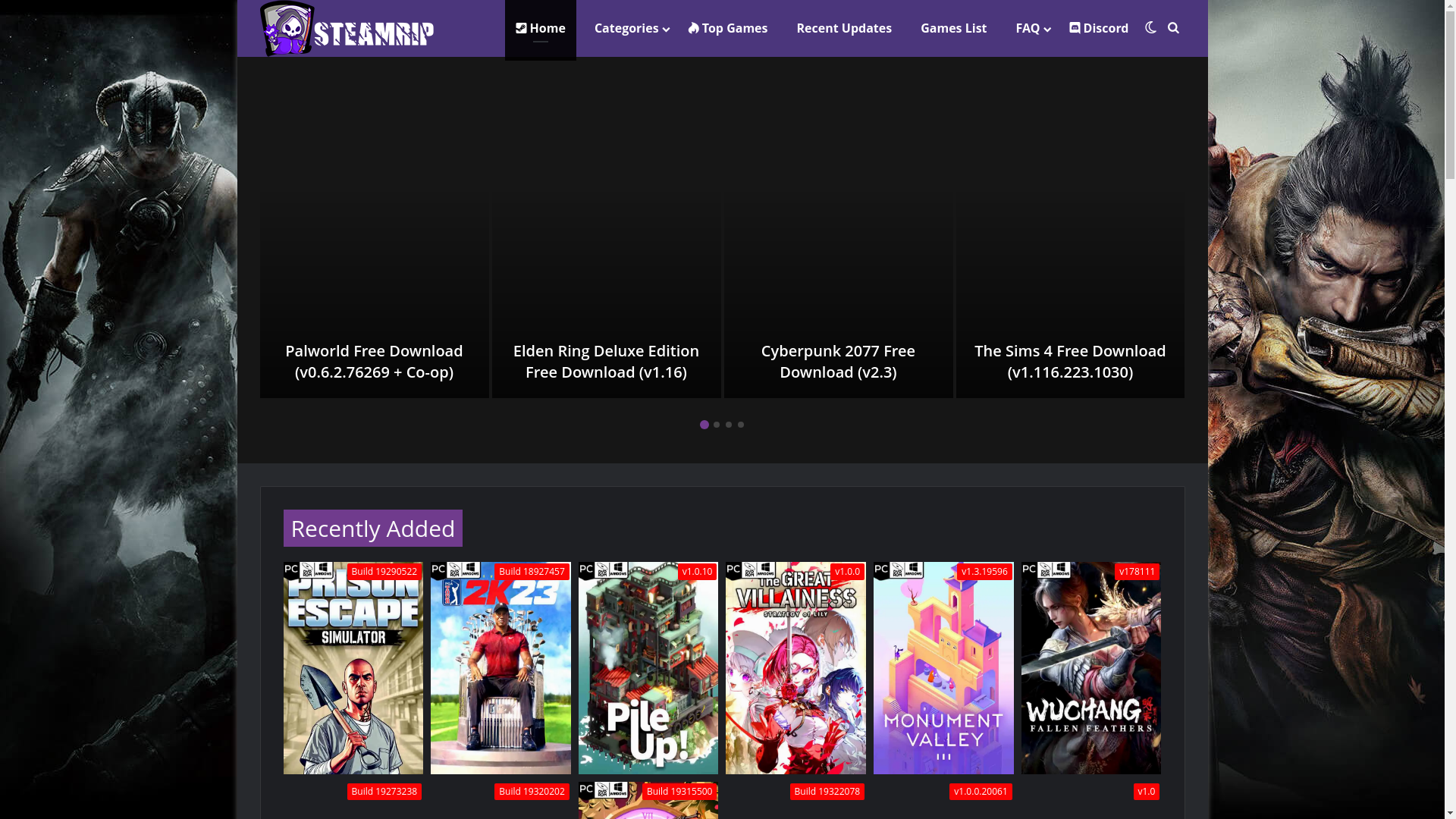This screenshot has height=819, width=1456.
Task: Click the PC DVD icon on Pile Up cover
Action: (604, 570)
